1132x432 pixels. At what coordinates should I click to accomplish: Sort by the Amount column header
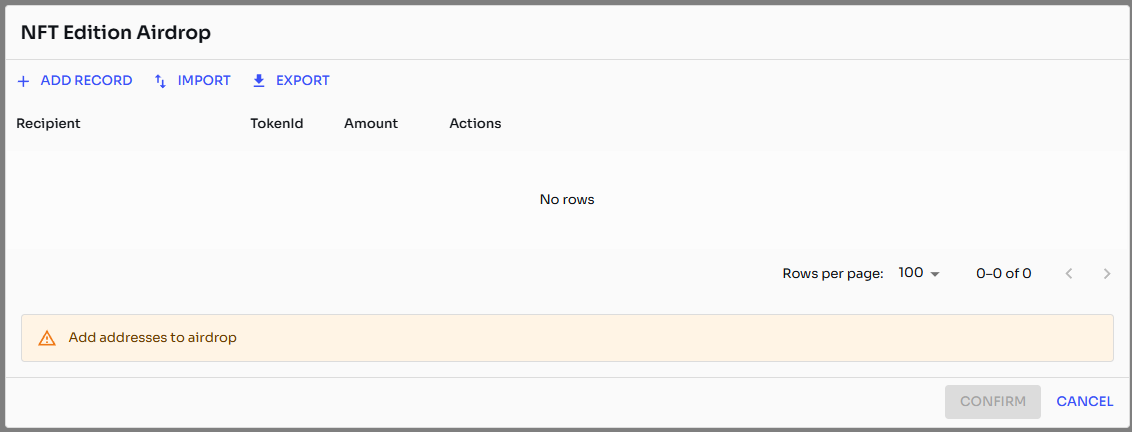[371, 124]
